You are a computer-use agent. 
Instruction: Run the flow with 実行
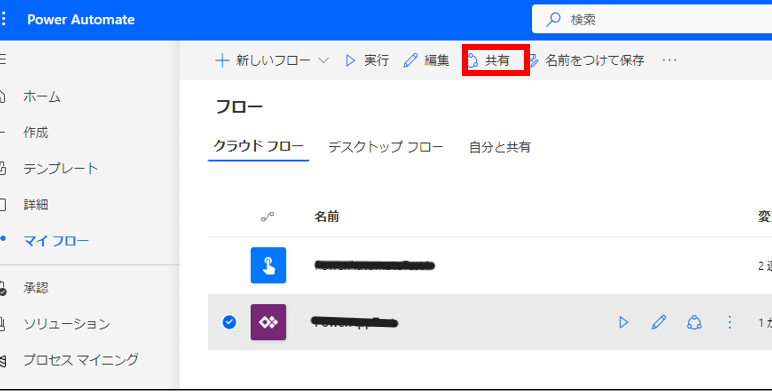point(367,61)
